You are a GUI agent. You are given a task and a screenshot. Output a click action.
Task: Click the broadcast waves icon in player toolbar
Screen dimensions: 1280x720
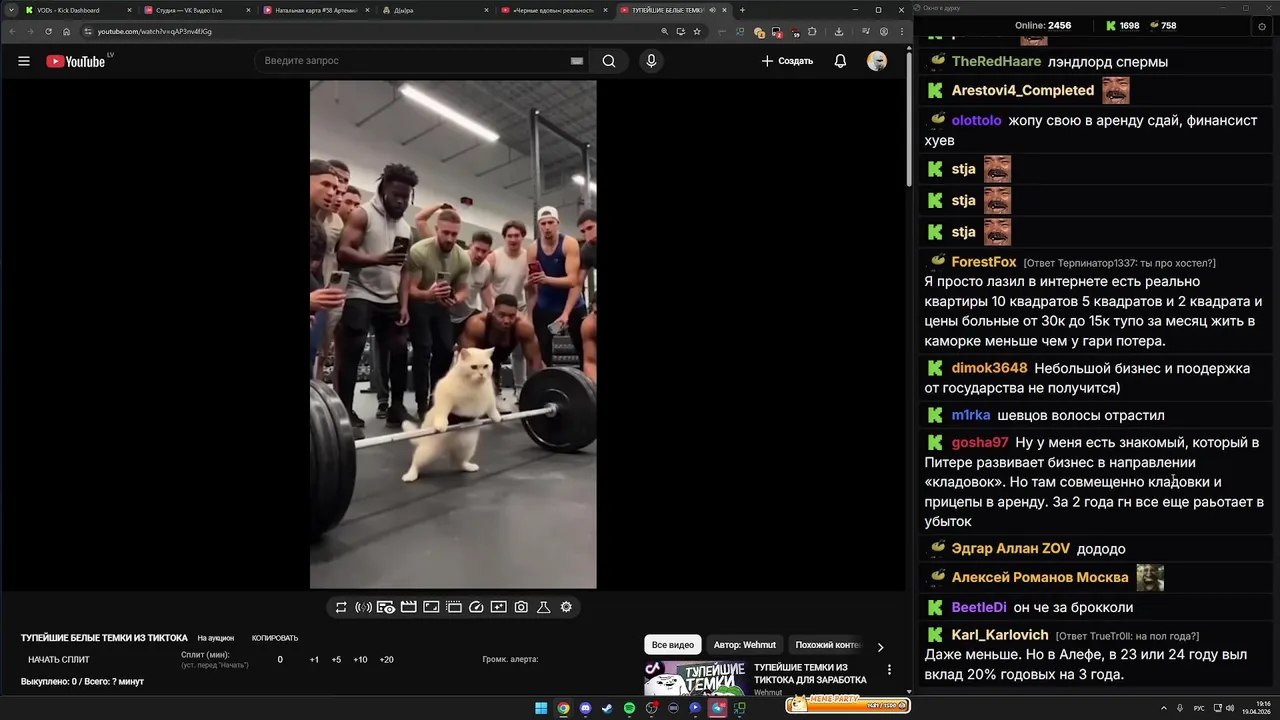[363, 607]
